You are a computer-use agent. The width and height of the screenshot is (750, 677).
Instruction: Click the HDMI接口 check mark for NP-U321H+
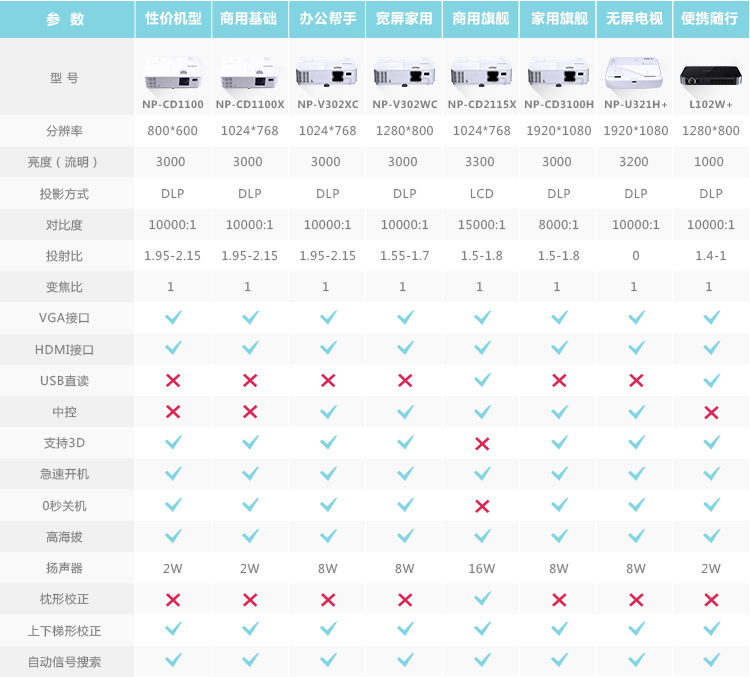tap(636, 348)
